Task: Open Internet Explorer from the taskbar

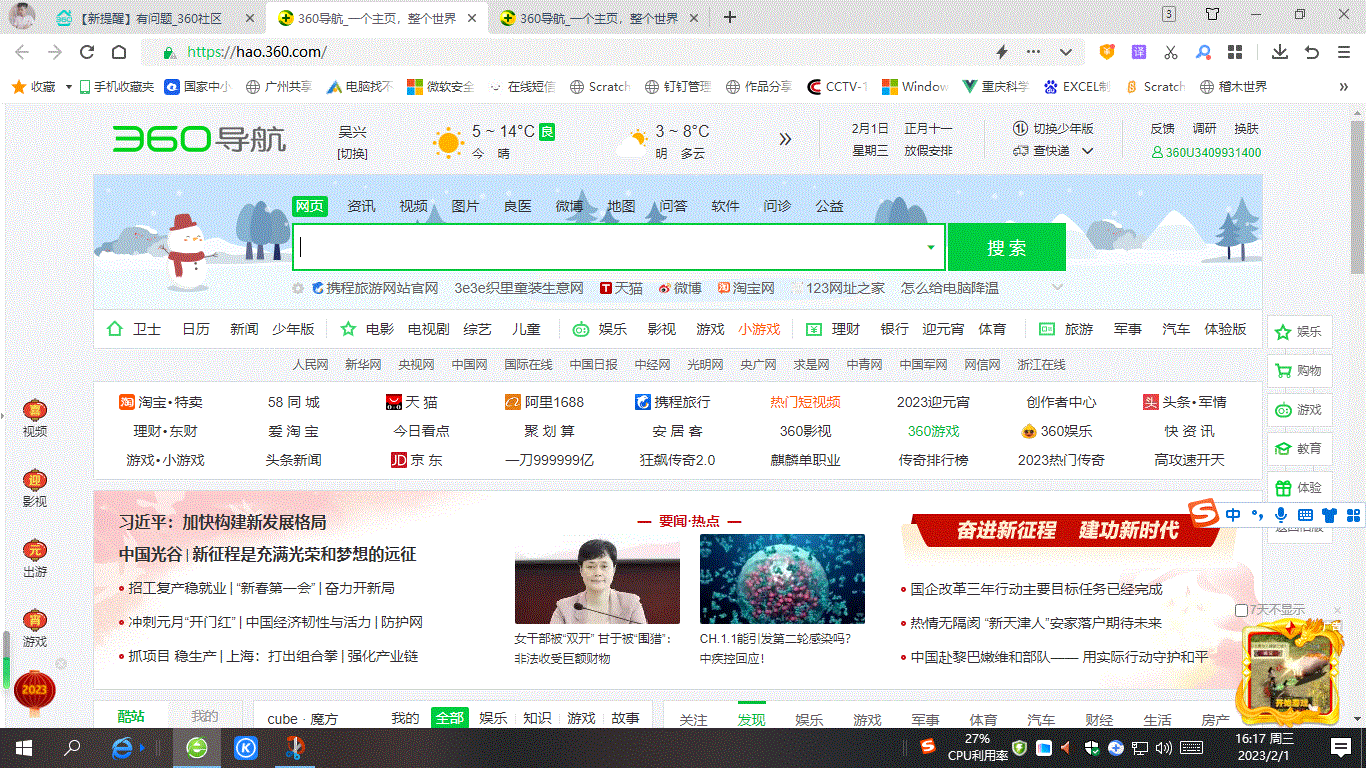Action: (x=122, y=747)
